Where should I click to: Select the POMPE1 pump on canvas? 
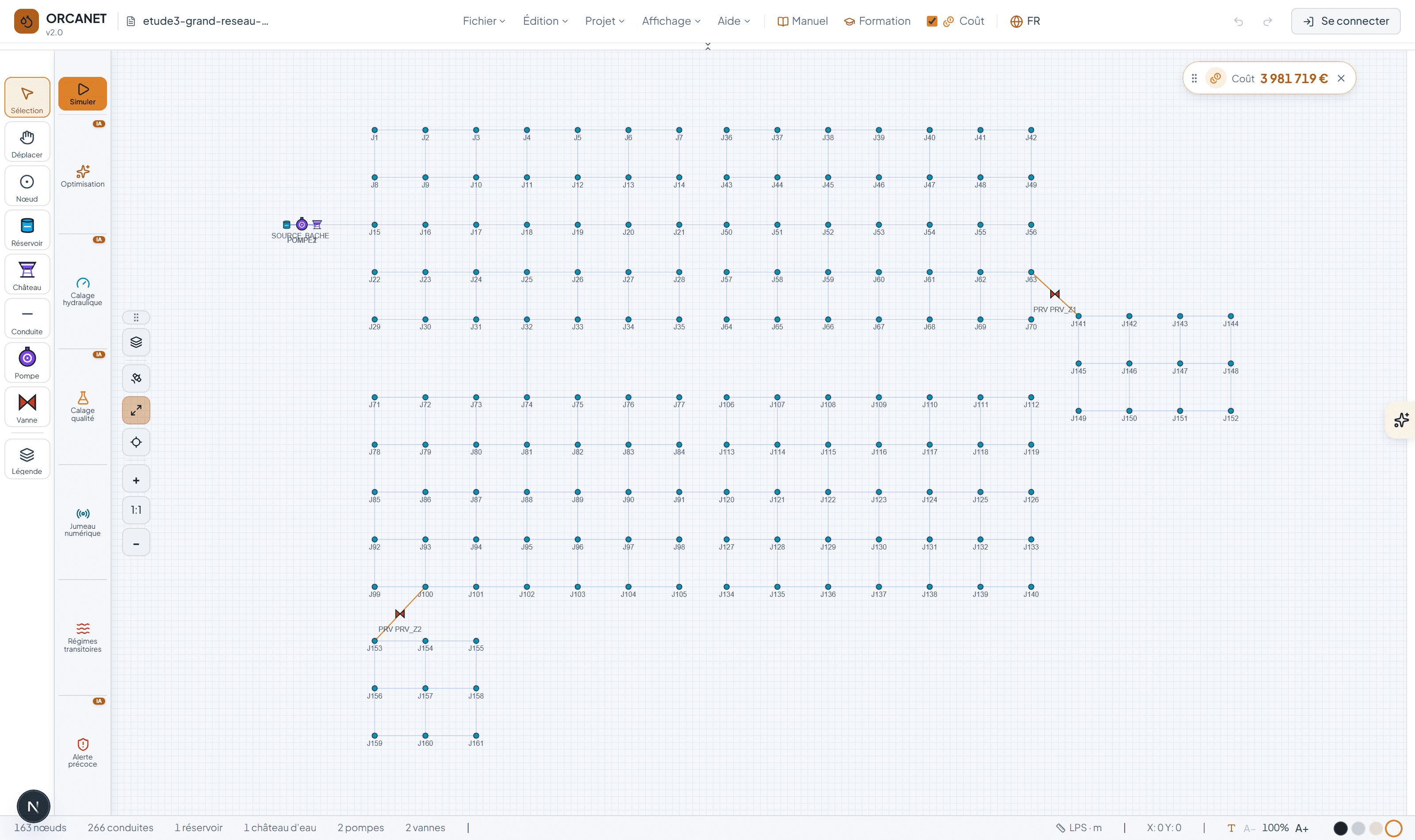(302, 224)
